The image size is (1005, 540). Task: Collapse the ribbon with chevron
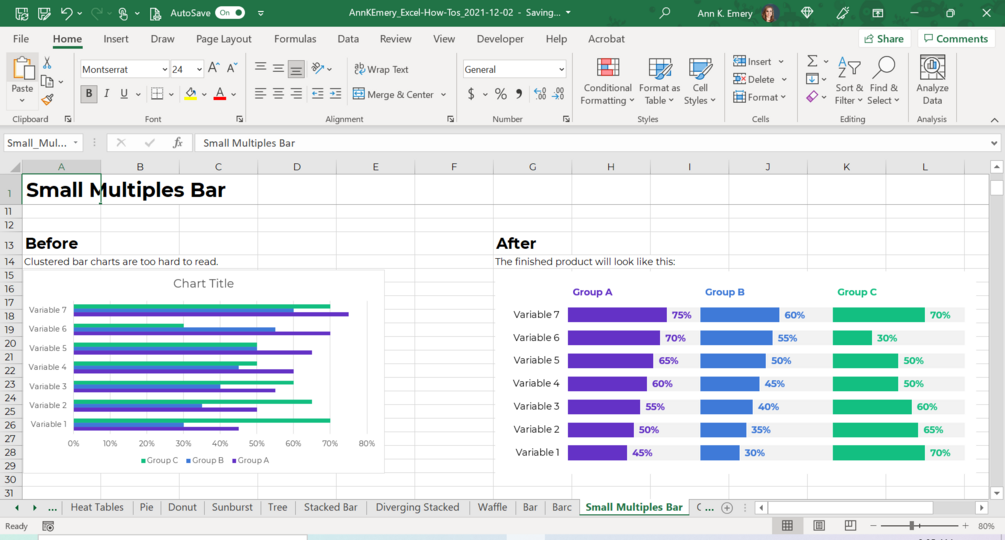pos(994,120)
